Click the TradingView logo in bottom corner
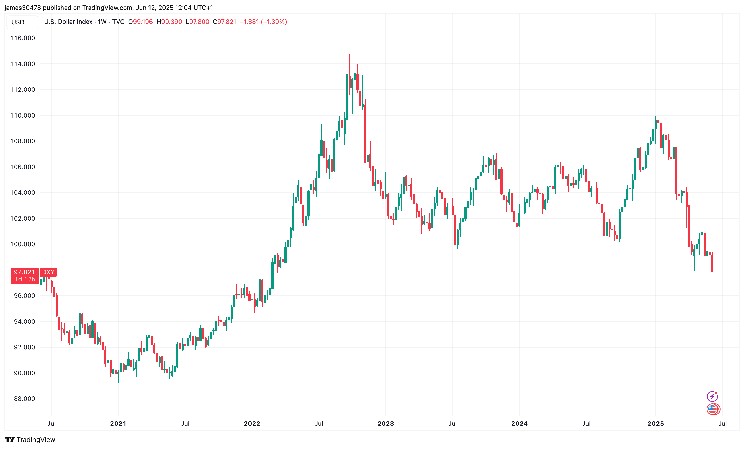Viewport: 745px width, 449px height. click(x=30, y=439)
